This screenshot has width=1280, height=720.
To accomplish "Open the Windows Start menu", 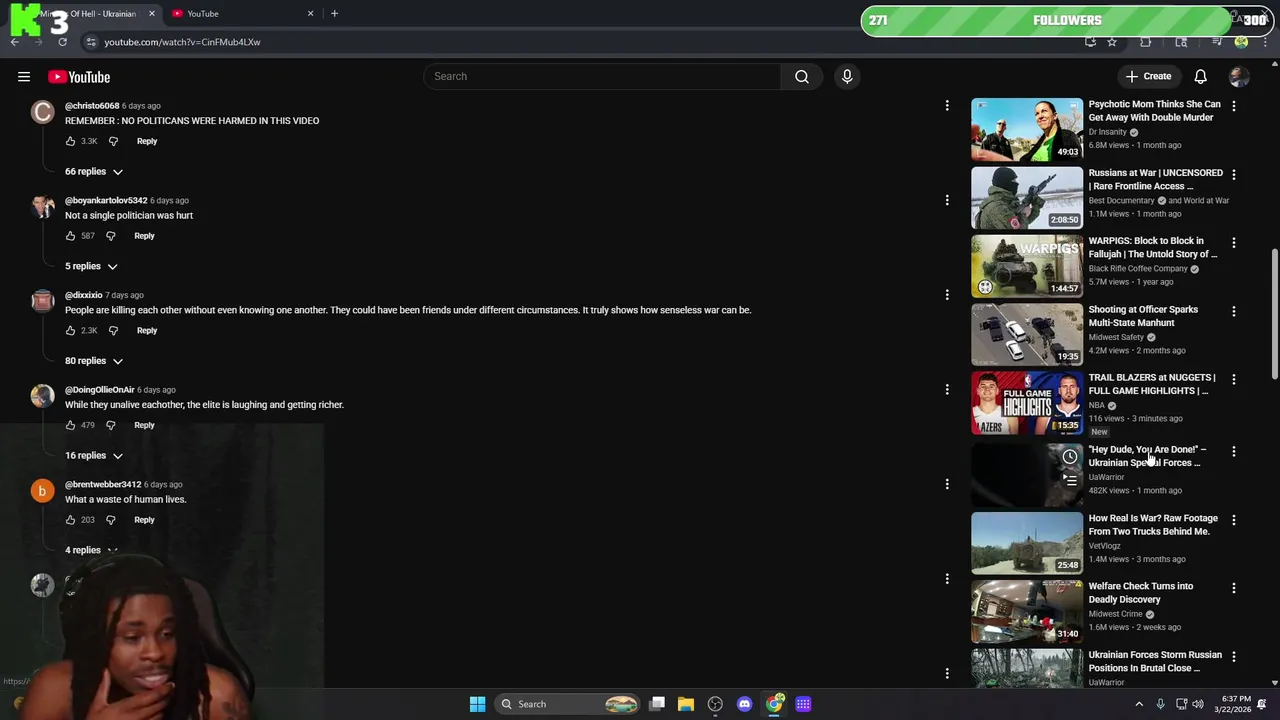I will (x=477, y=704).
